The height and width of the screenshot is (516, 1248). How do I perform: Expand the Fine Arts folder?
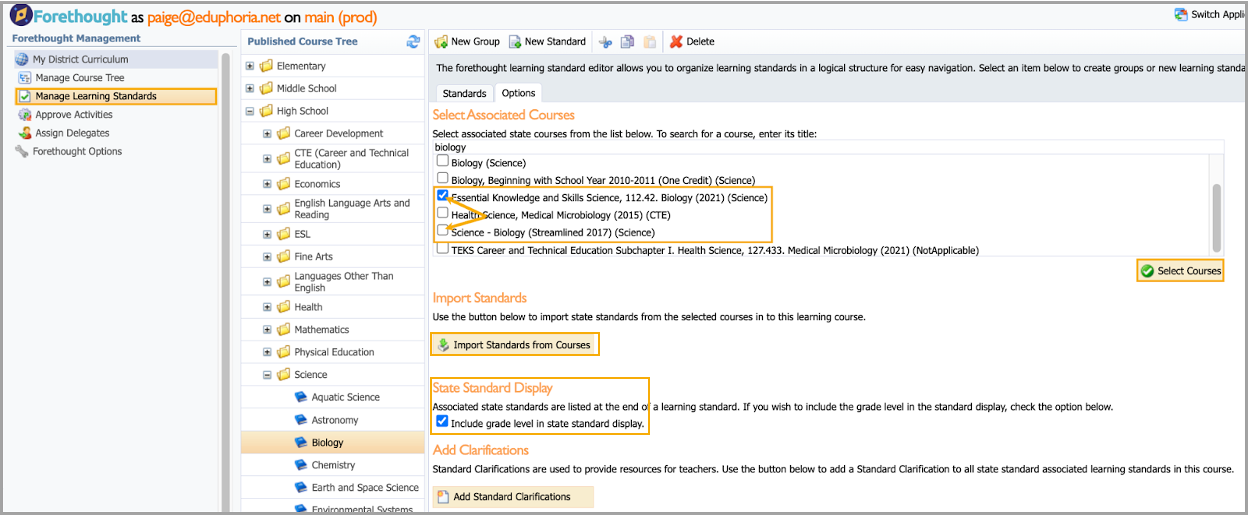coord(267,257)
